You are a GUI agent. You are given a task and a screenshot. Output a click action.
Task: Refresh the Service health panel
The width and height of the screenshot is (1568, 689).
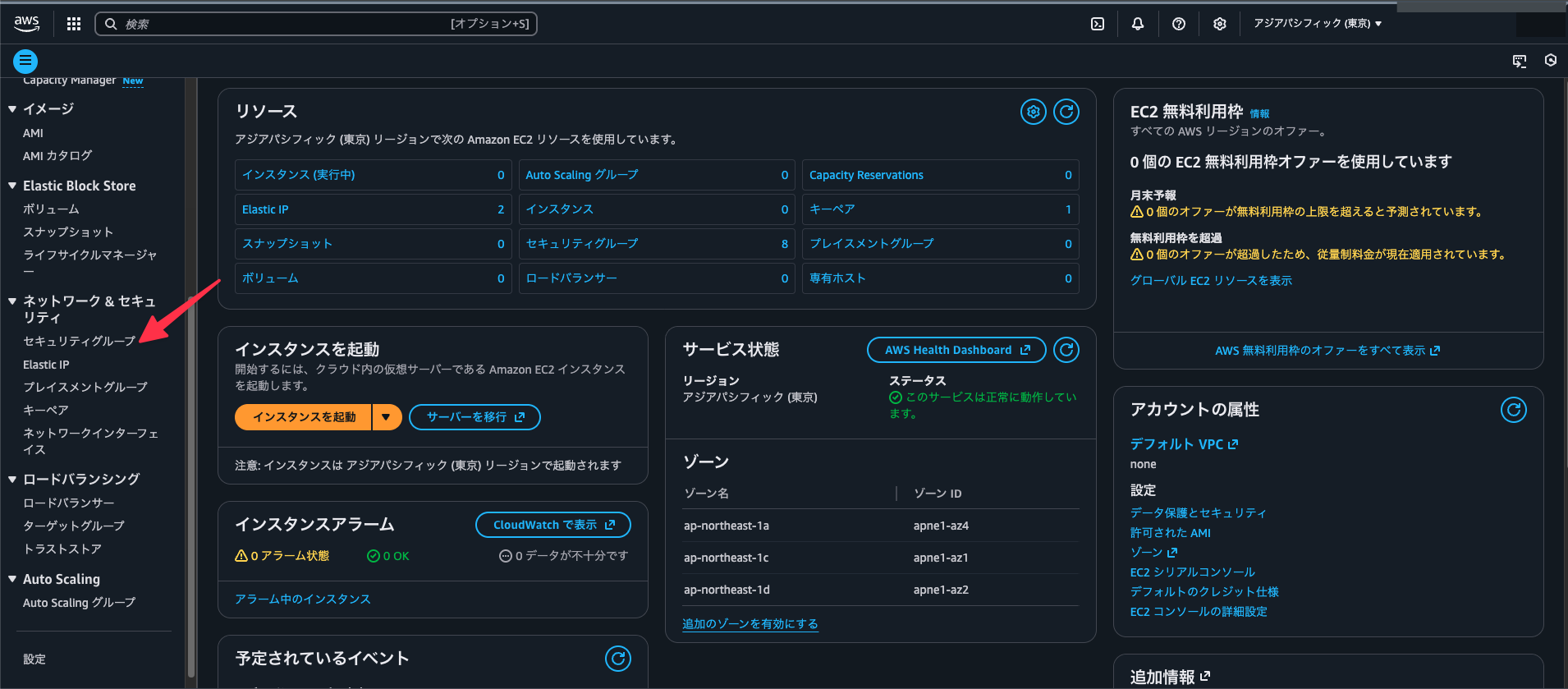pyautogui.click(x=1066, y=350)
